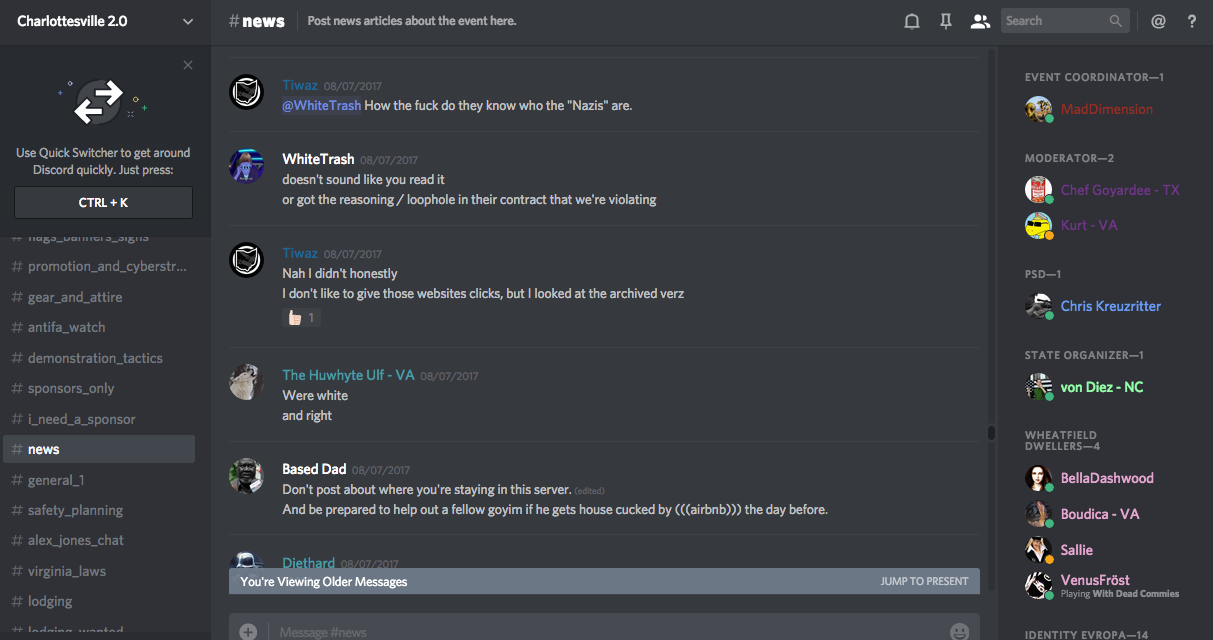The width and height of the screenshot is (1213, 640).
Task: Open the notification bell settings
Action: 911,21
